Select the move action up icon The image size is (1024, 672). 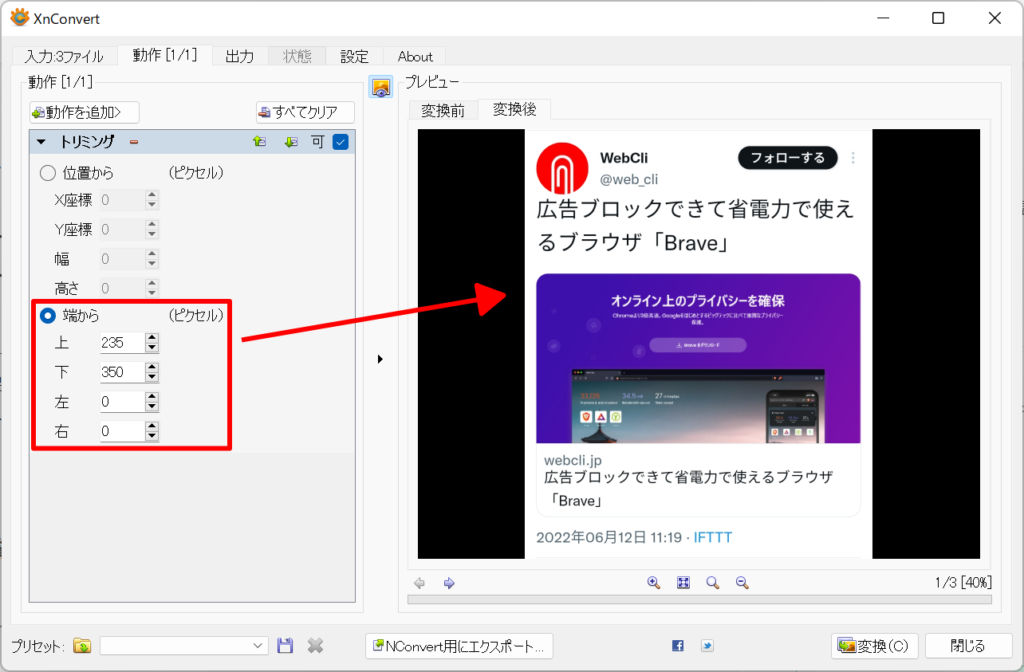pos(259,141)
